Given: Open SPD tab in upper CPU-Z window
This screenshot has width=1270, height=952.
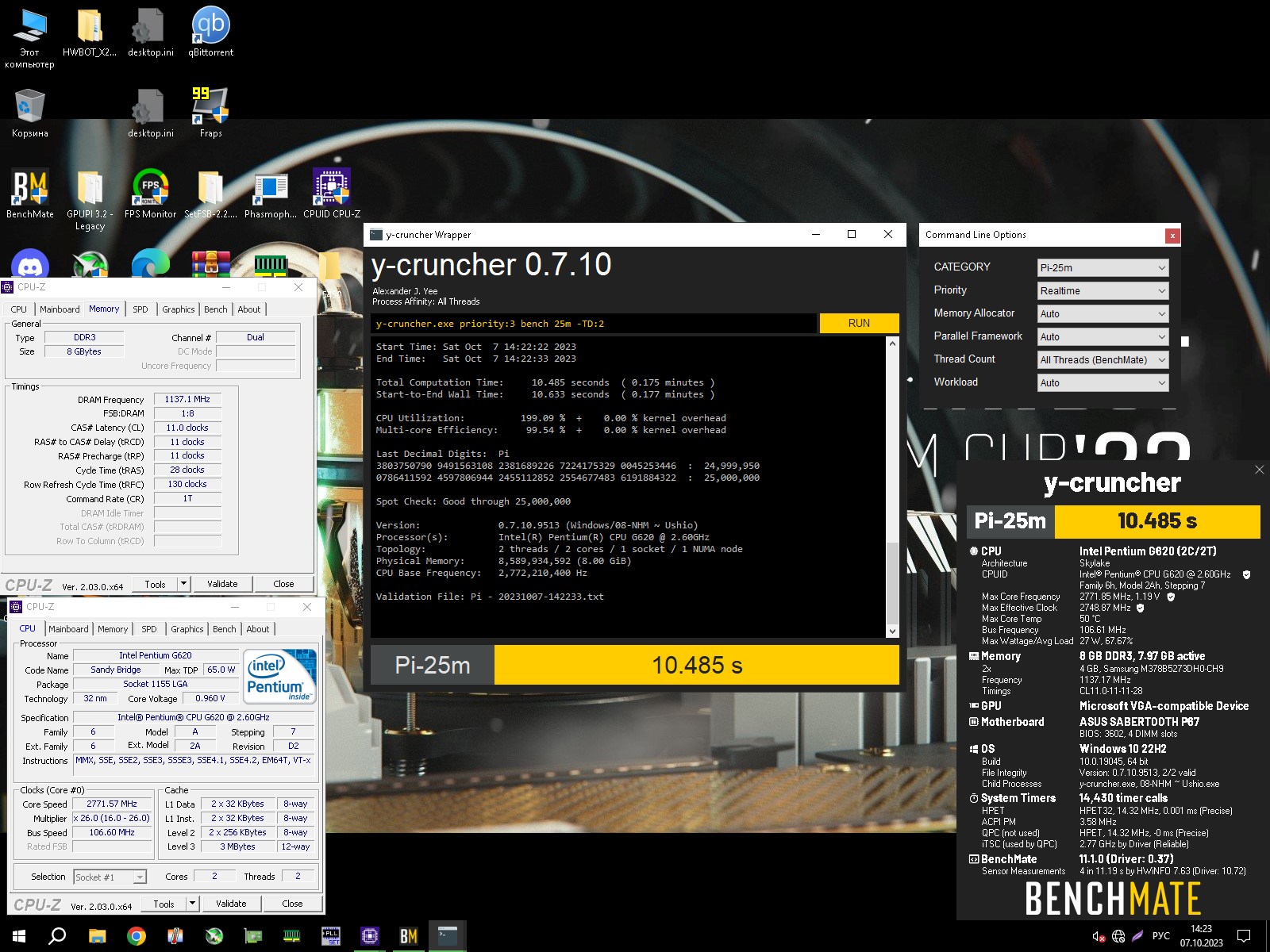Looking at the screenshot, I should pyautogui.click(x=140, y=309).
